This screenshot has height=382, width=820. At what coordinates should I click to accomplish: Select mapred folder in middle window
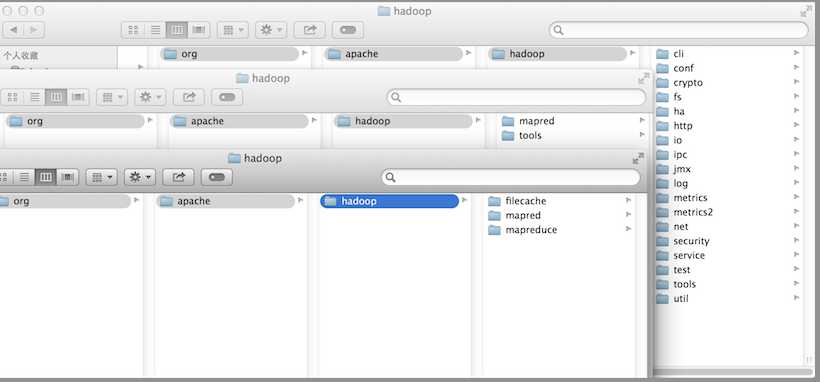(573, 121)
